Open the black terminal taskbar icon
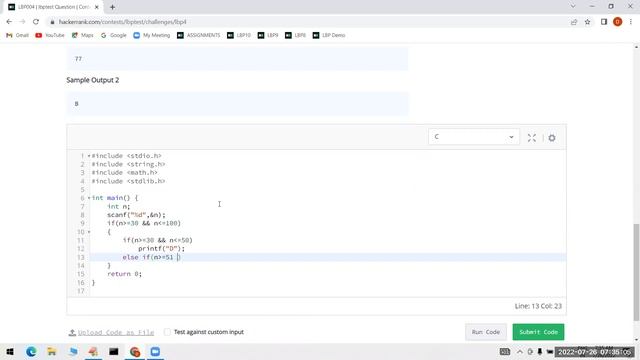 [114, 351]
